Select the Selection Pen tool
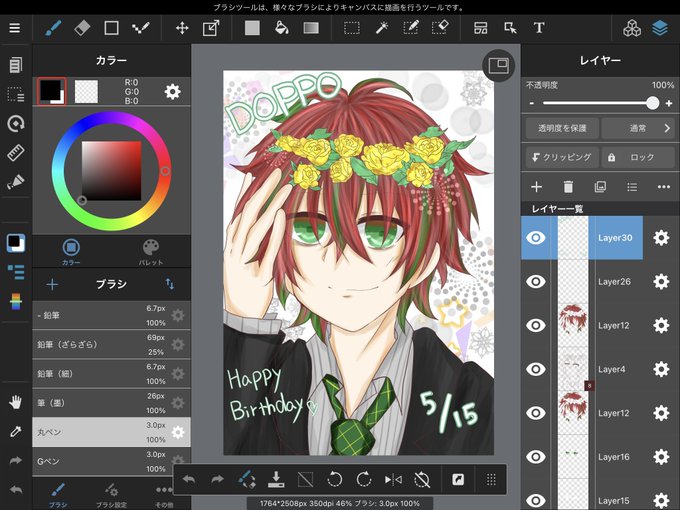This screenshot has width=680, height=510. (x=411, y=28)
